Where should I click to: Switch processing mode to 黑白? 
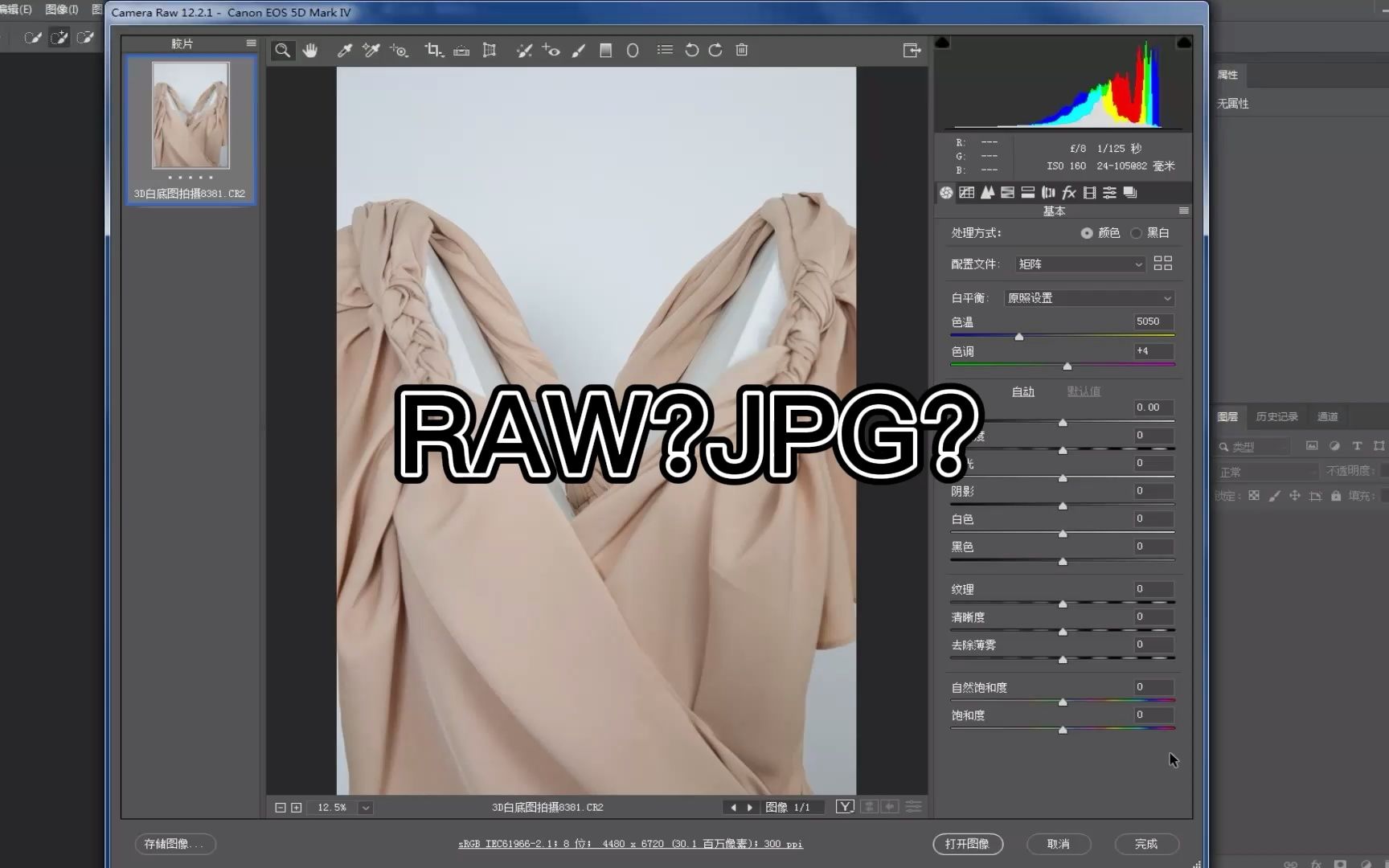click(1137, 232)
